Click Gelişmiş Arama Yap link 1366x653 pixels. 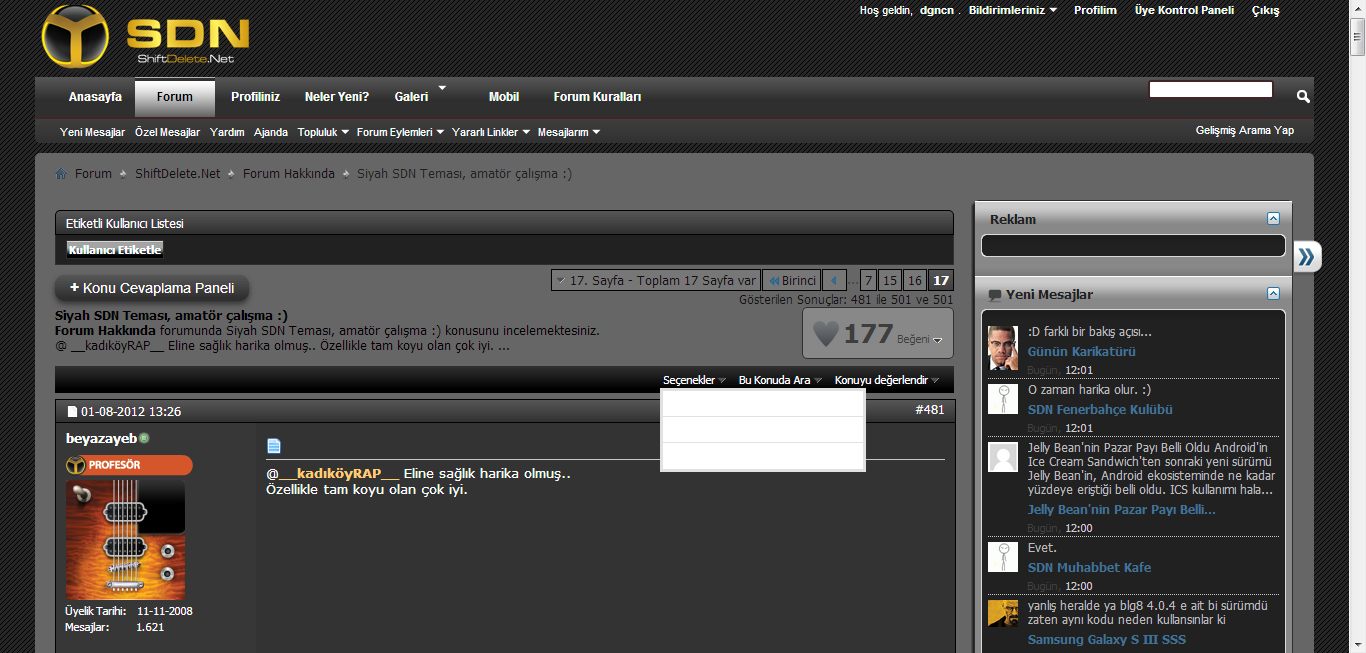coord(1245,130)
